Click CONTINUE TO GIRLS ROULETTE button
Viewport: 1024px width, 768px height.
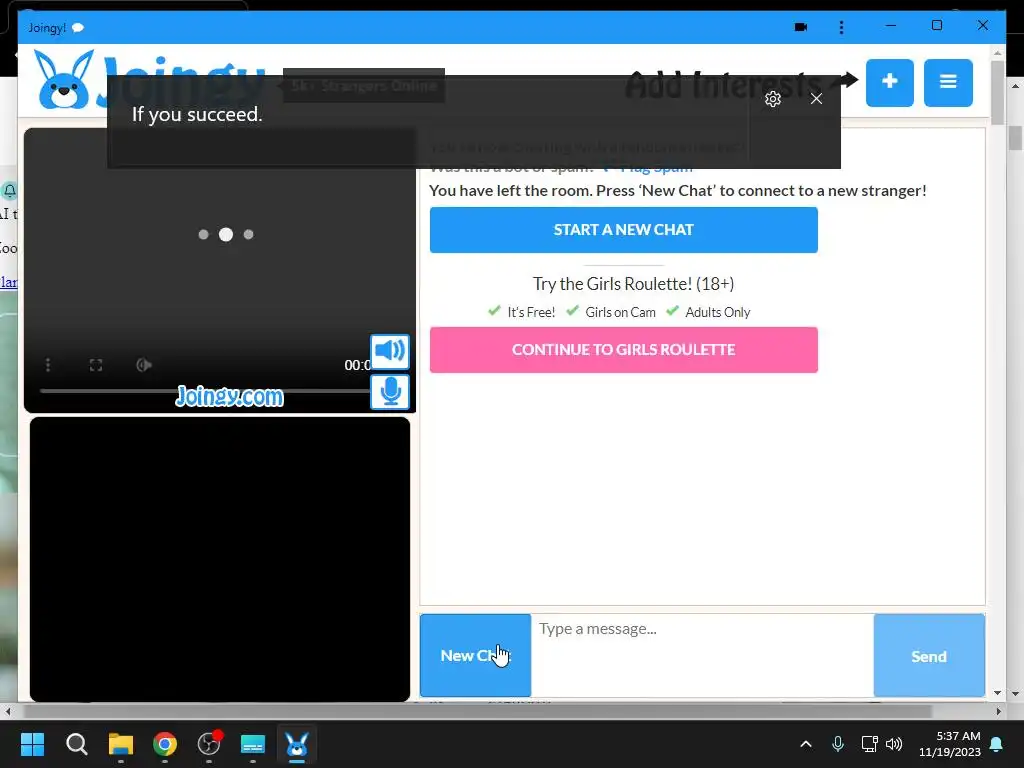coord(624,350)
